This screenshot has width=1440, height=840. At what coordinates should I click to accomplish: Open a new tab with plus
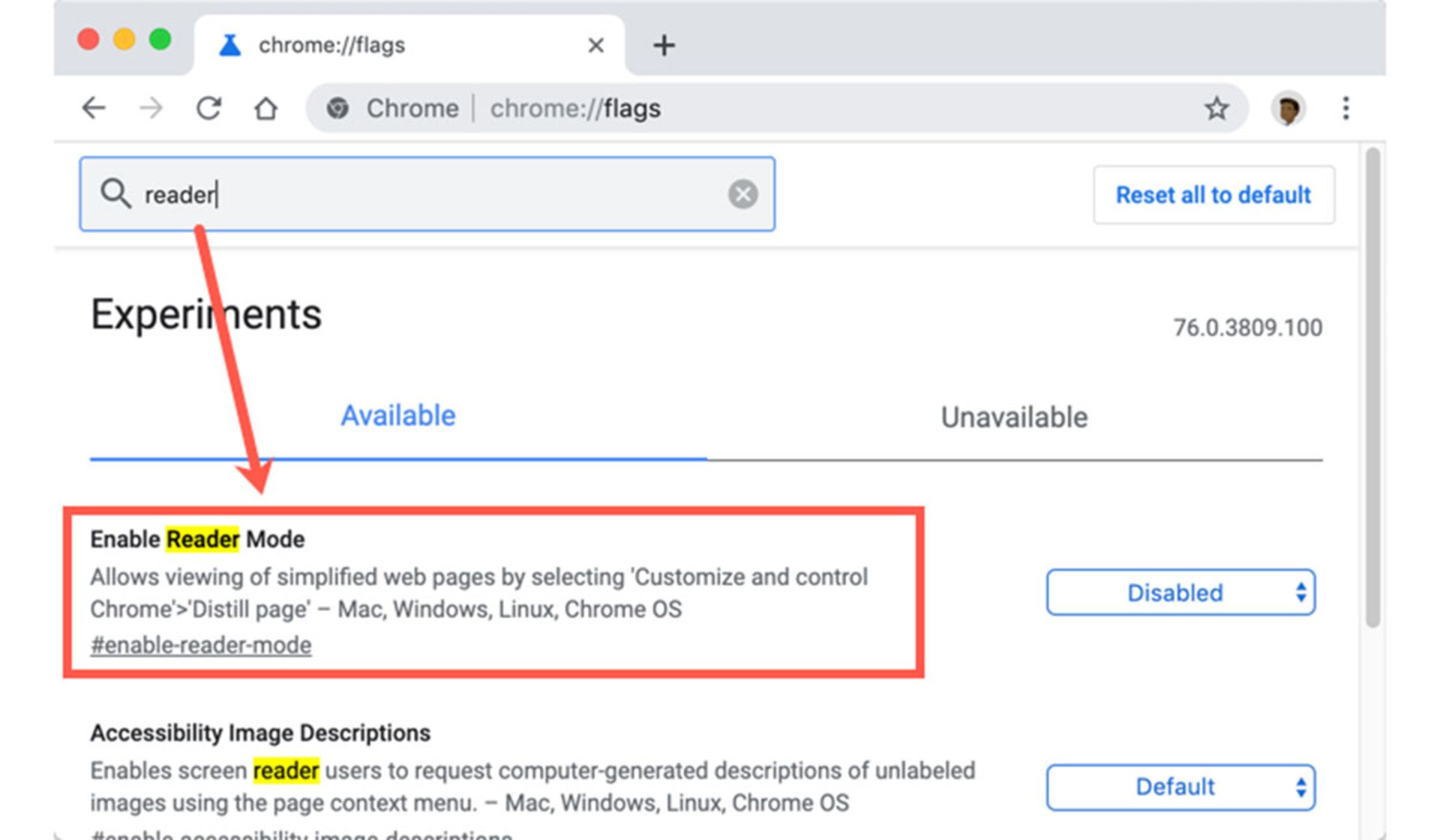point(664,45)
